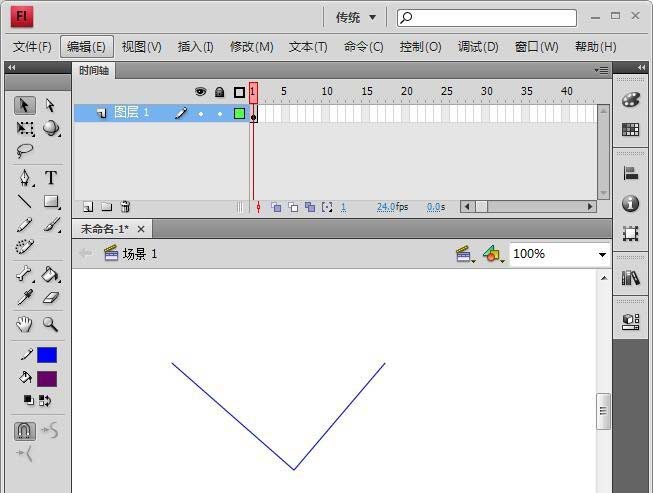Toggle the Snap to Objects magnet
The height and width of the screenshot is (493, 653).
click(x=25, y=431)
